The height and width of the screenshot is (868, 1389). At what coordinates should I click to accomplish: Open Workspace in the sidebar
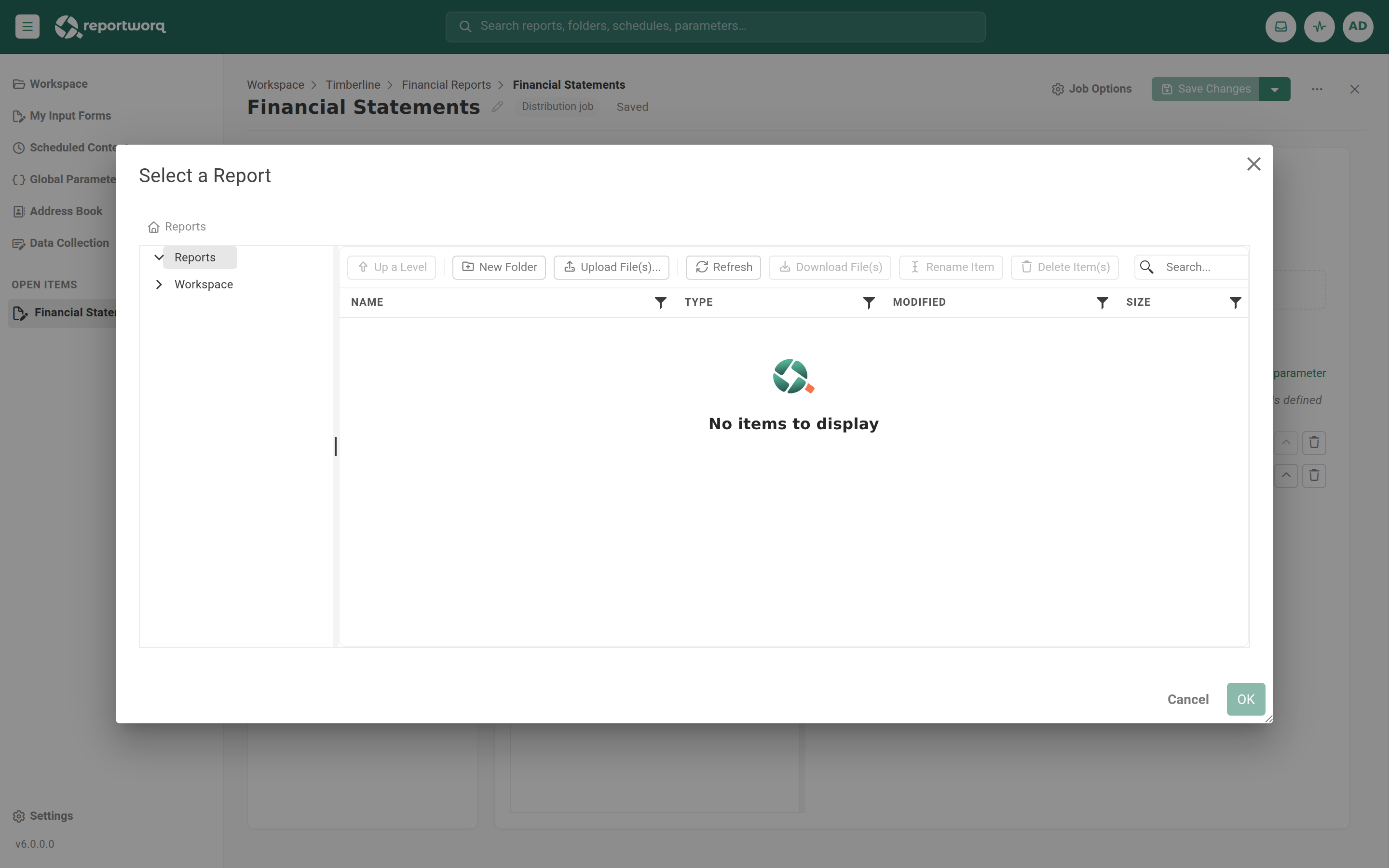tap(51, 84)
